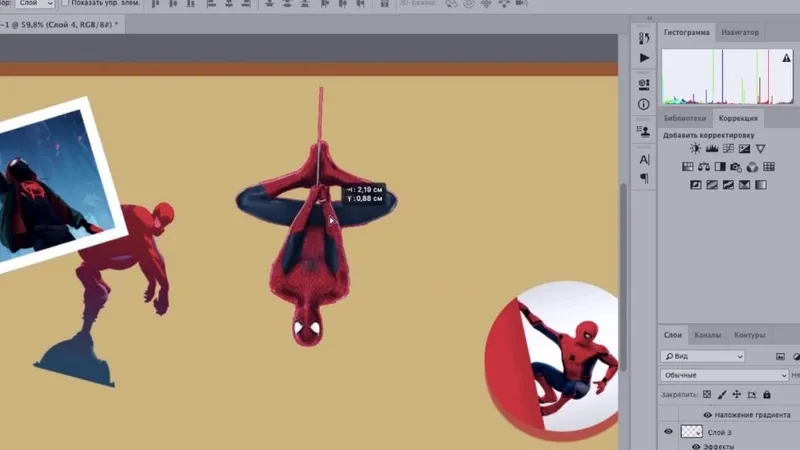Filter layers by pixel layer icon
This screenshot has width=800, height=450.
coord(780,357)
